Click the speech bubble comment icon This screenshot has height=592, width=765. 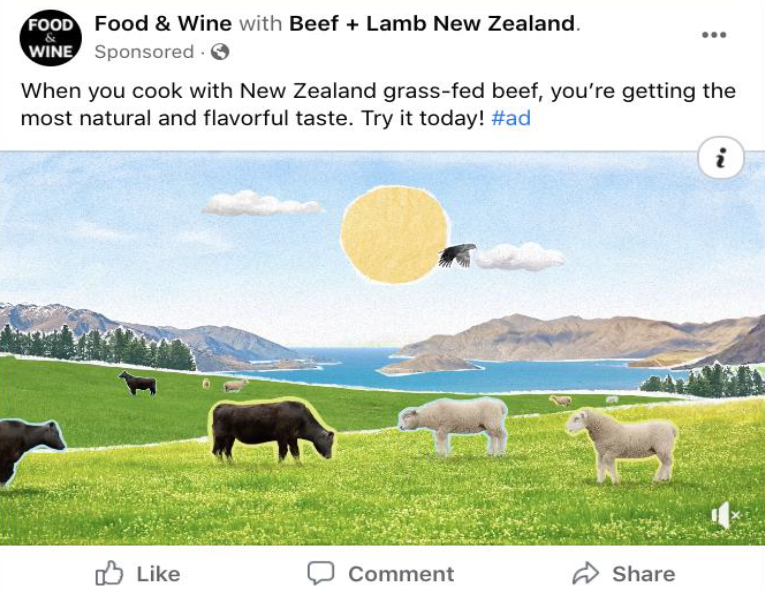click(321, 573)
